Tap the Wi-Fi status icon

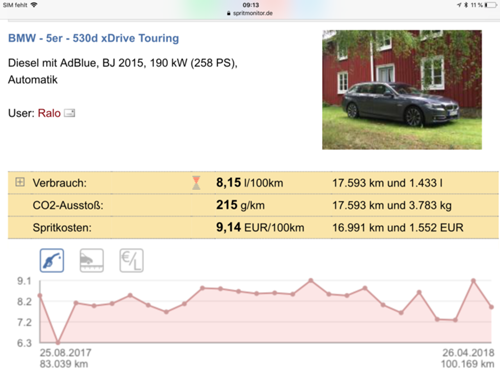coord(34,5)
